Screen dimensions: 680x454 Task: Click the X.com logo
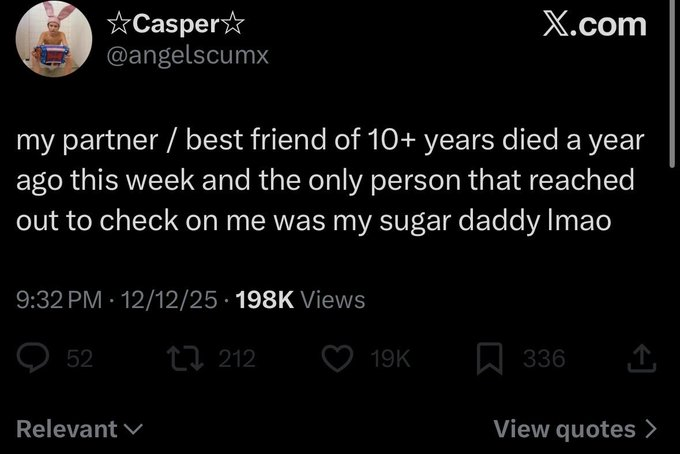[x=594, y=24]
